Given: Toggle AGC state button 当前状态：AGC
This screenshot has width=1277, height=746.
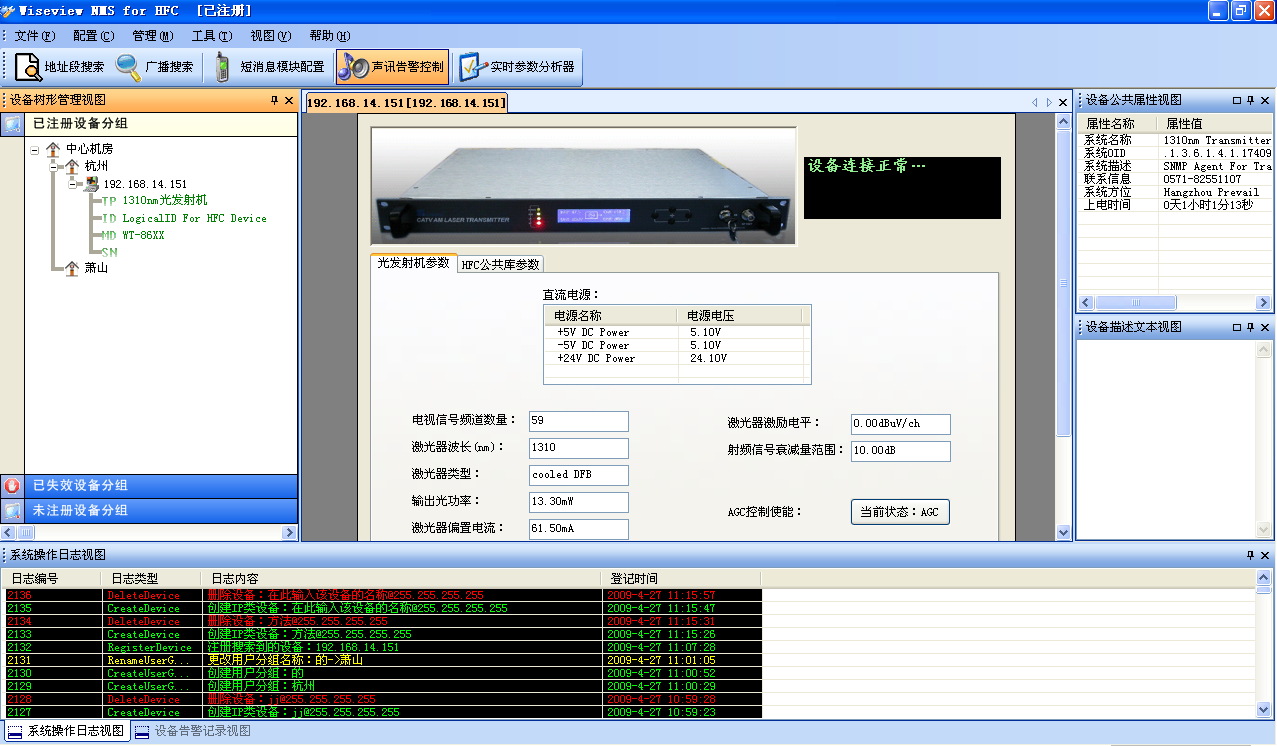Looking at the screenshot, I should coord(899,512).
